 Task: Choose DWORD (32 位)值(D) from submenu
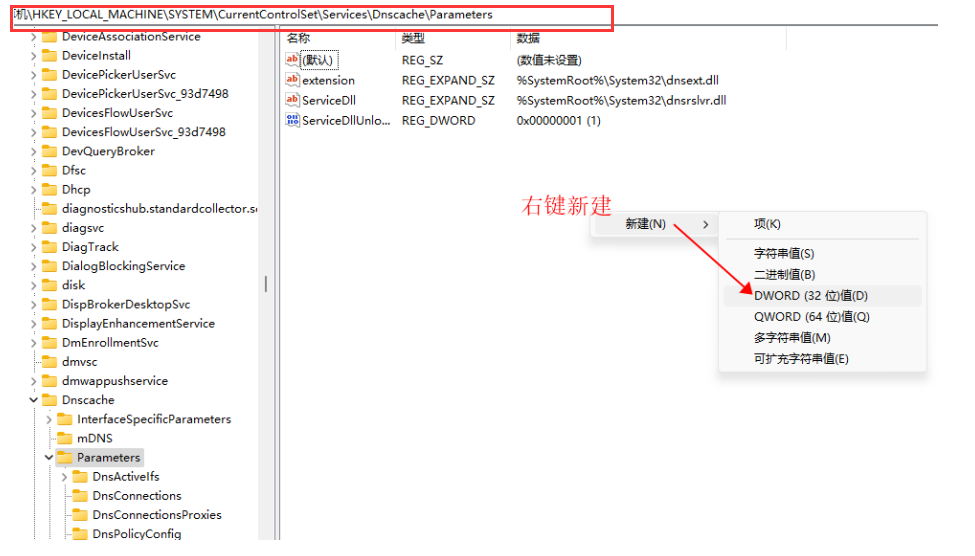pyautogui.click(x=810, y=296)
